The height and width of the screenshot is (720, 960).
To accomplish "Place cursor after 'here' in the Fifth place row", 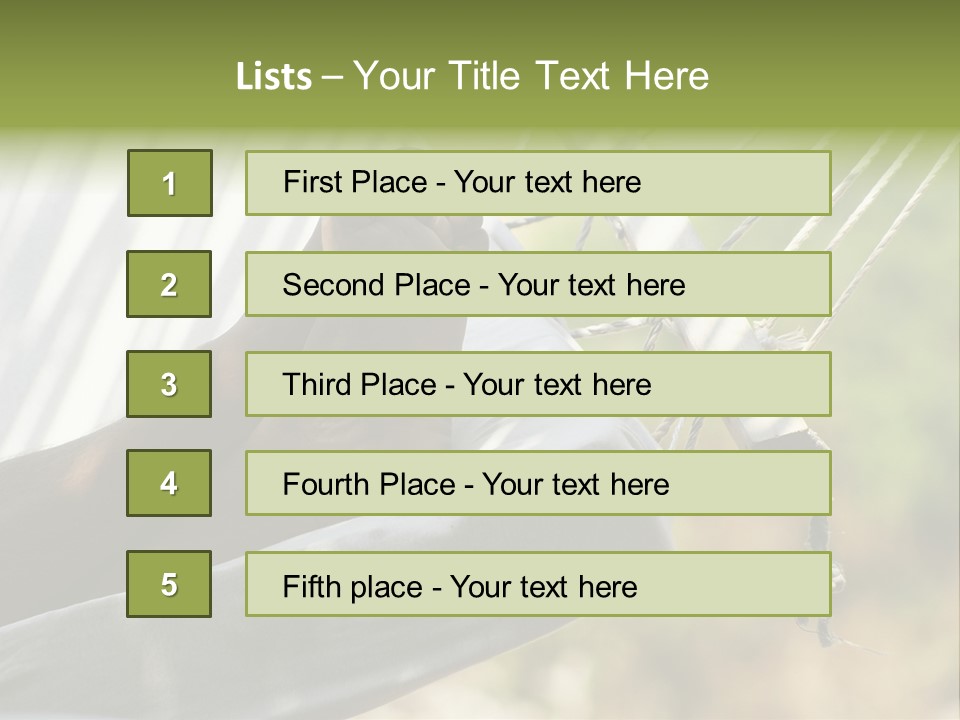I will point(638,586).
